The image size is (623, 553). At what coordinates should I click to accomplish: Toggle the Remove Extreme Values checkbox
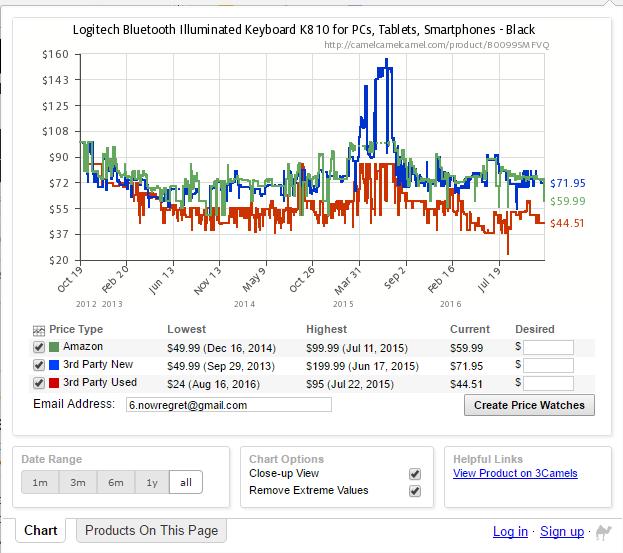(414, 491)
